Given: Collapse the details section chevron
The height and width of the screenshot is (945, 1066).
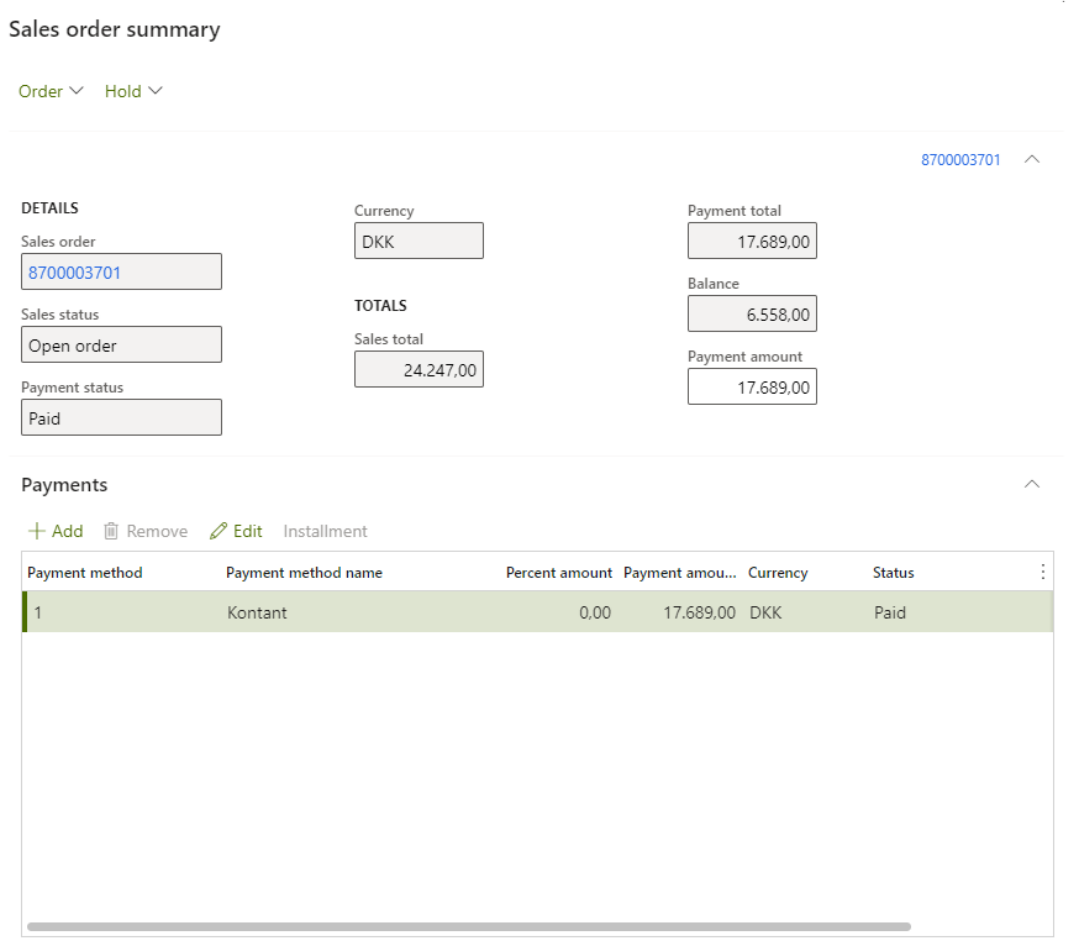Looking at the screenshot, I should (1033, 159).
